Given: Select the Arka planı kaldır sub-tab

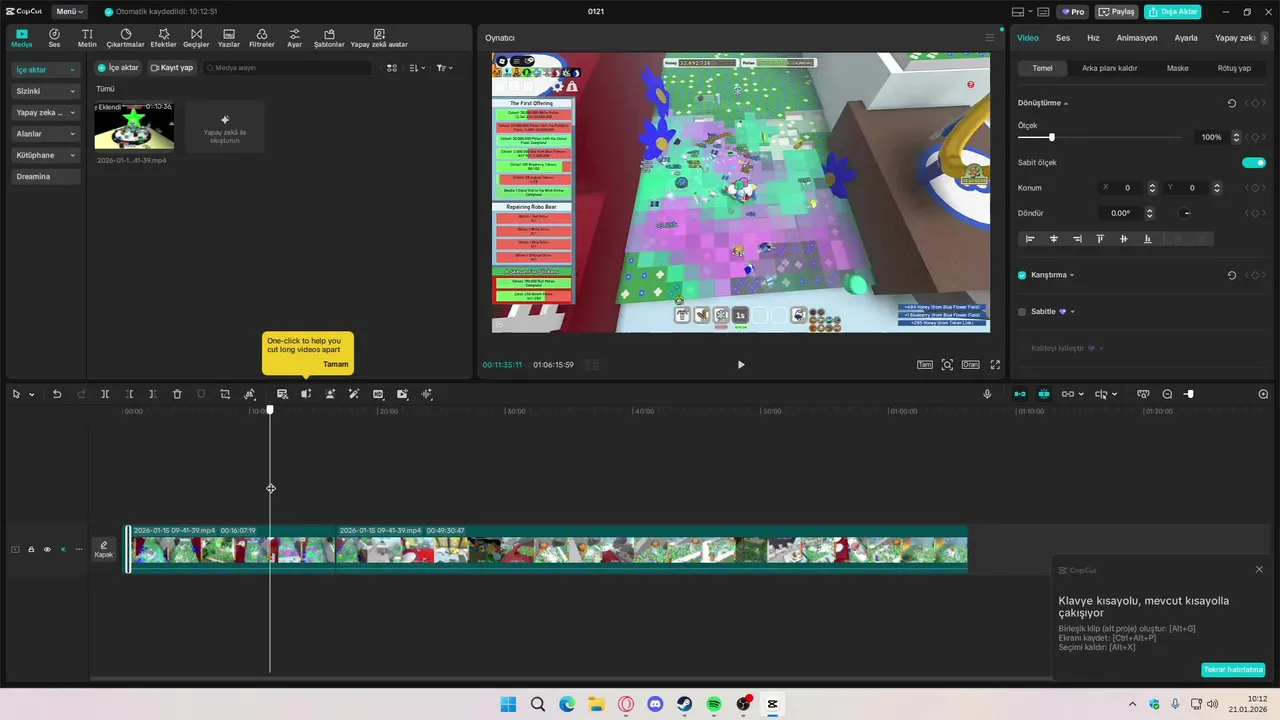Looking at the screenshot, I should (1110, 68).
